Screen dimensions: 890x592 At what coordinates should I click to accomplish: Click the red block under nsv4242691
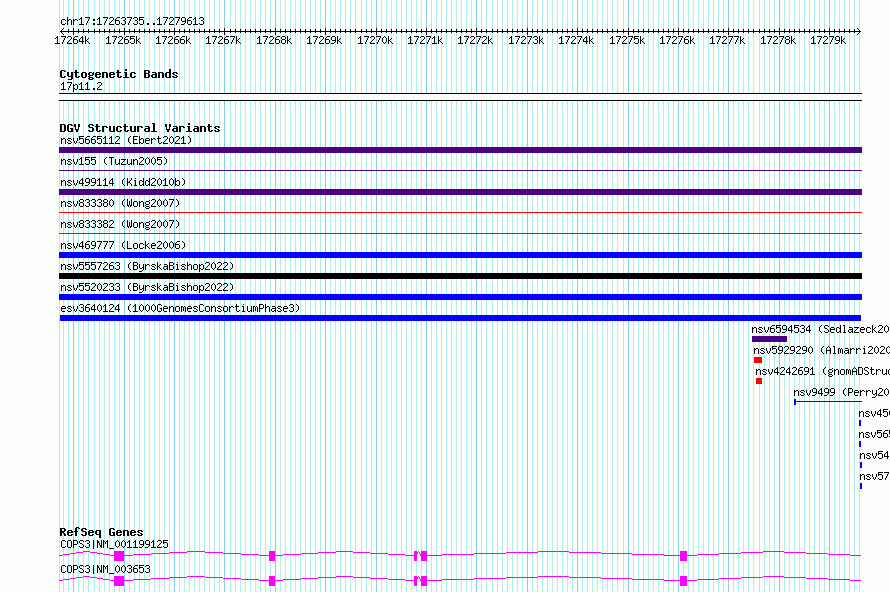point(759,381)
